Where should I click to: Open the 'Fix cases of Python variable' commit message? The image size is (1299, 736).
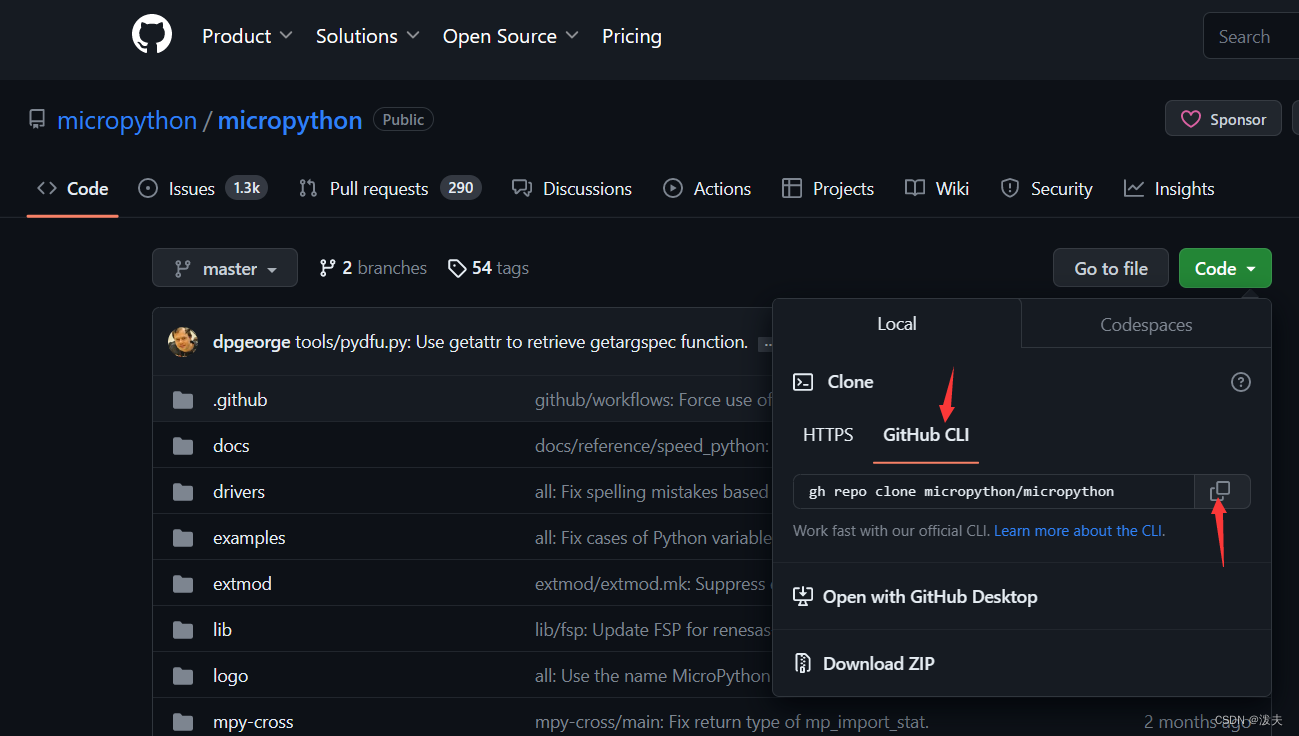click(x=653, y=538)
